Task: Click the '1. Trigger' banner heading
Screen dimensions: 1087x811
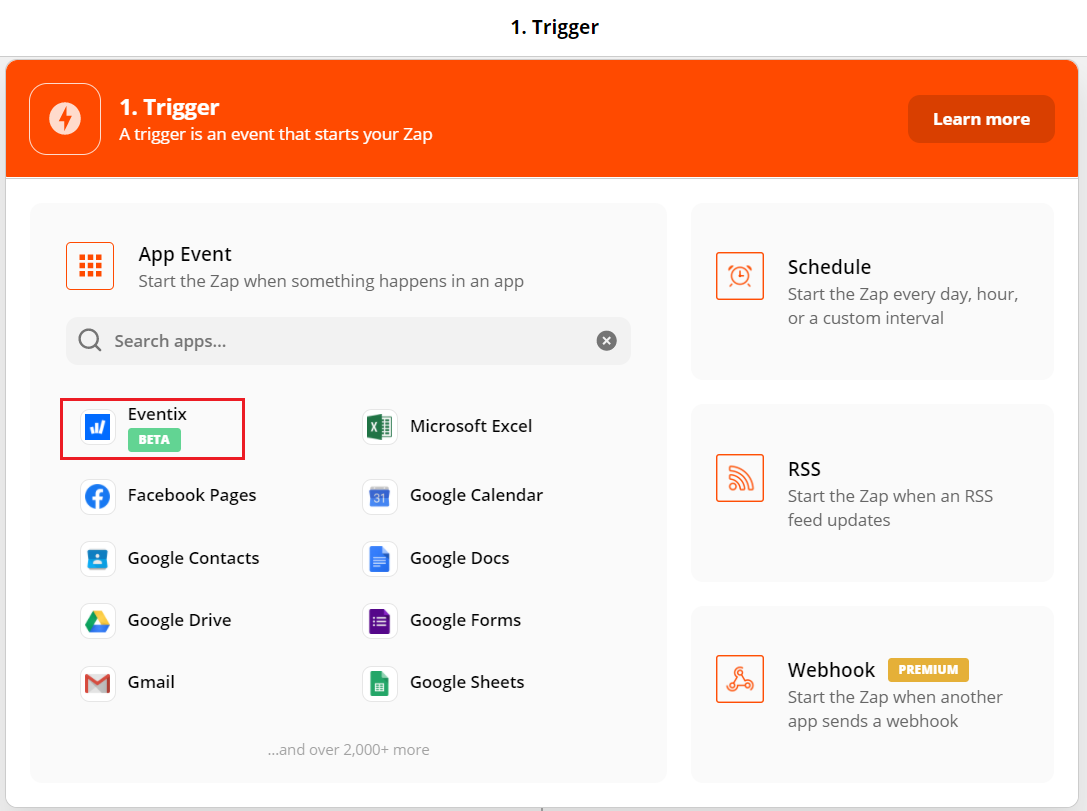Action: (x=169, y=107)
